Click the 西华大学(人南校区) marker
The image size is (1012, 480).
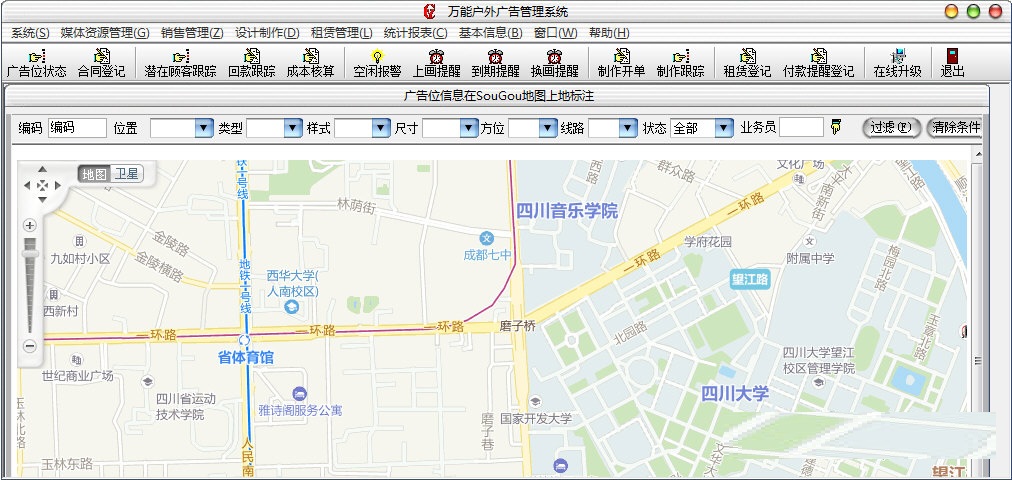(x=291, y=308)
